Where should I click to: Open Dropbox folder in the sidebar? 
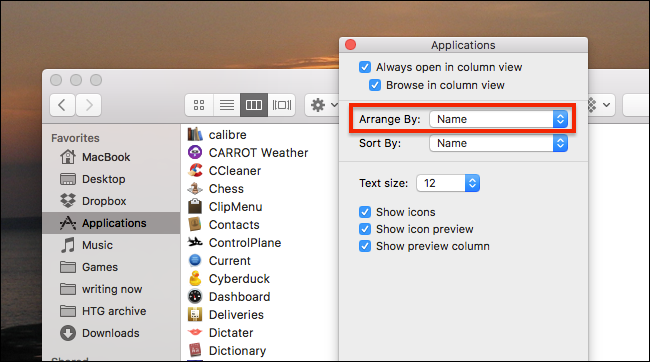[111, 201]
